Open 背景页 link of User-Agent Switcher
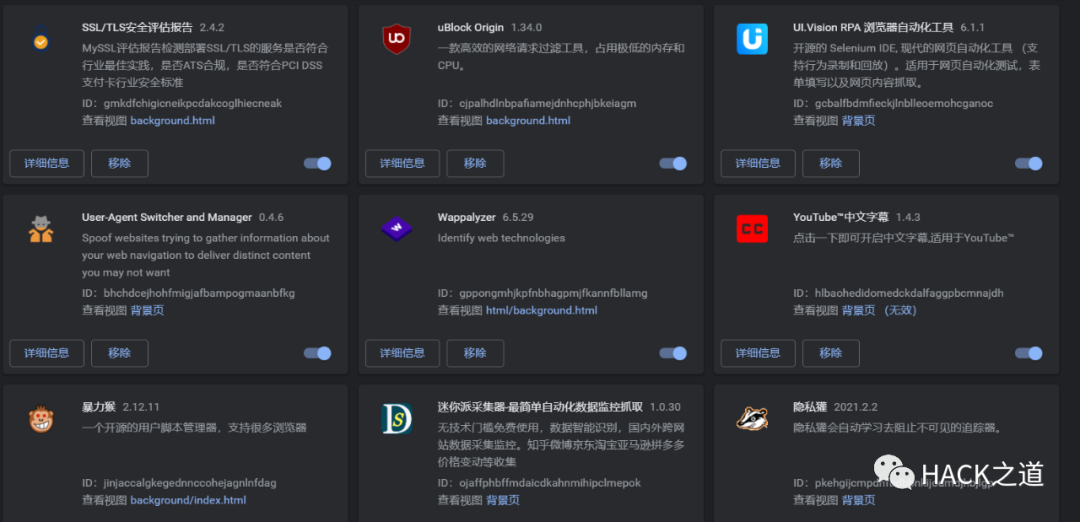 147,311
